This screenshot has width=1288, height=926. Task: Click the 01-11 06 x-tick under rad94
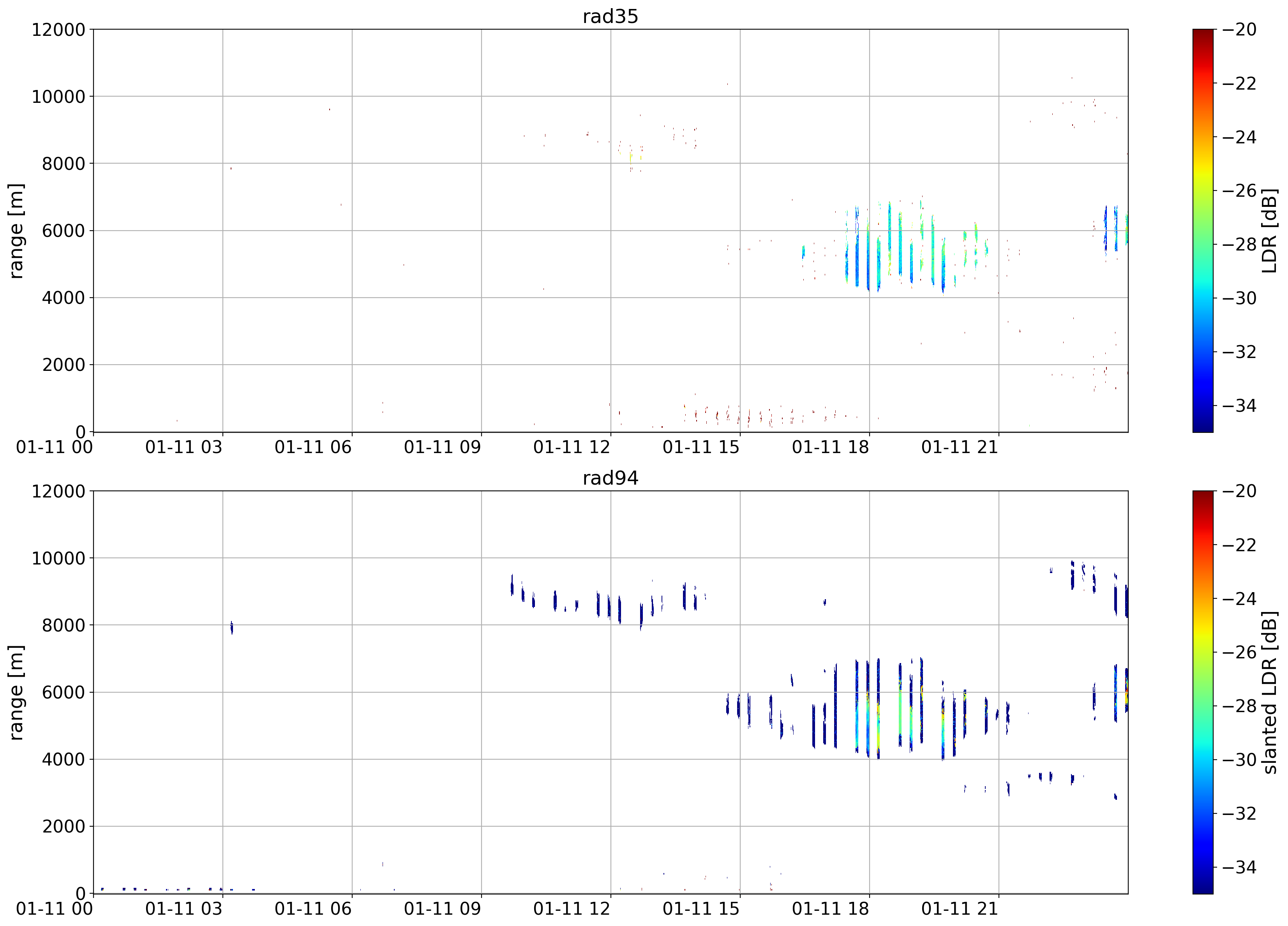313,908
